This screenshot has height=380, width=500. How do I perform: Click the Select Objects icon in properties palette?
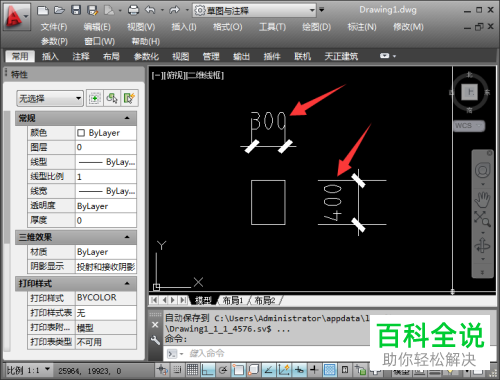[x=112, y=98]
